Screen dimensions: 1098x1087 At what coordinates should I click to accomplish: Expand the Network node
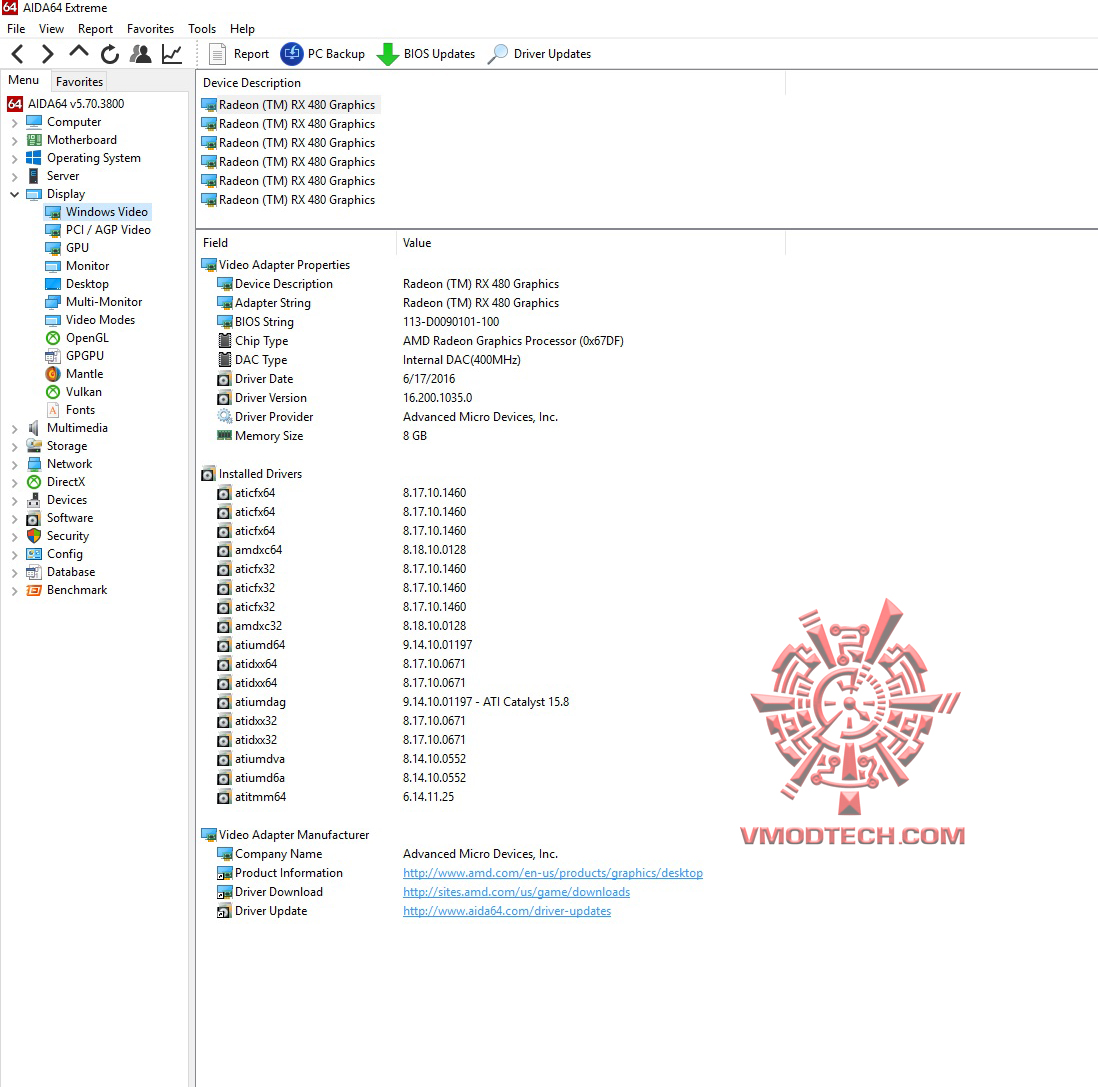(15, 464)
